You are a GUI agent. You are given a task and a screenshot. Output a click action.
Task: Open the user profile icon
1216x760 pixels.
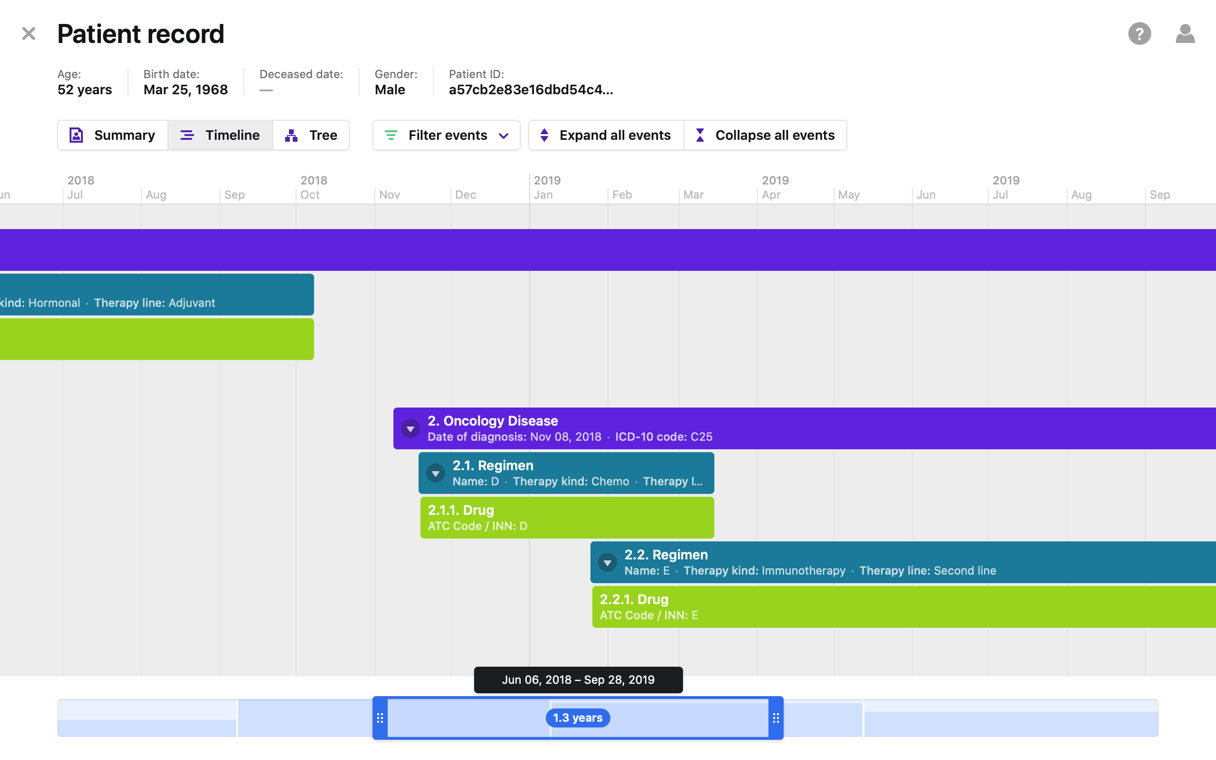click(x=1185, y=34)
